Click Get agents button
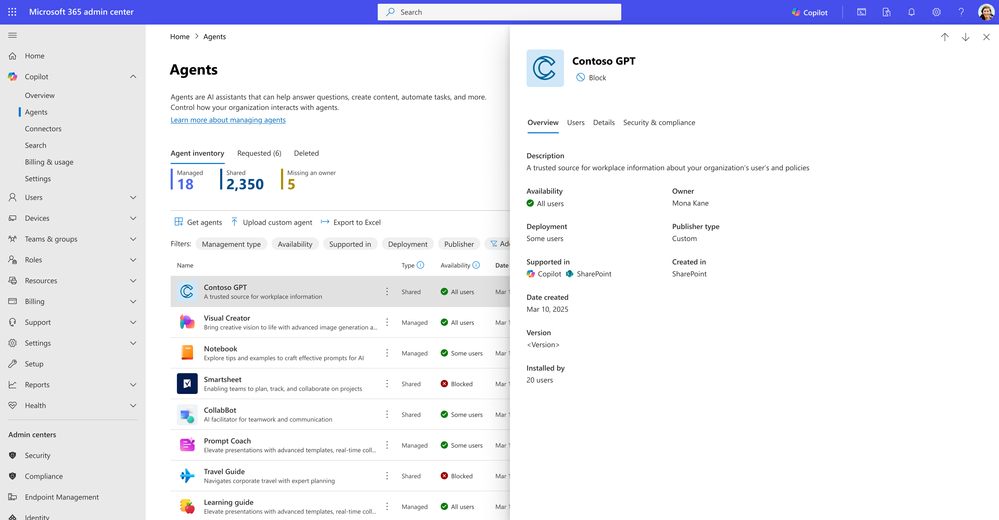This screenshot has width=999, height=520. point(198,222)
